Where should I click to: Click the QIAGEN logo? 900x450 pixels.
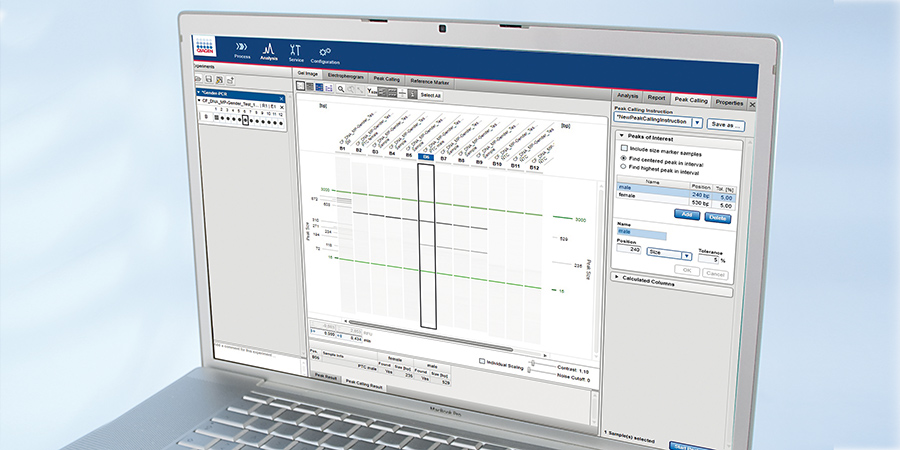click(204, 46)
